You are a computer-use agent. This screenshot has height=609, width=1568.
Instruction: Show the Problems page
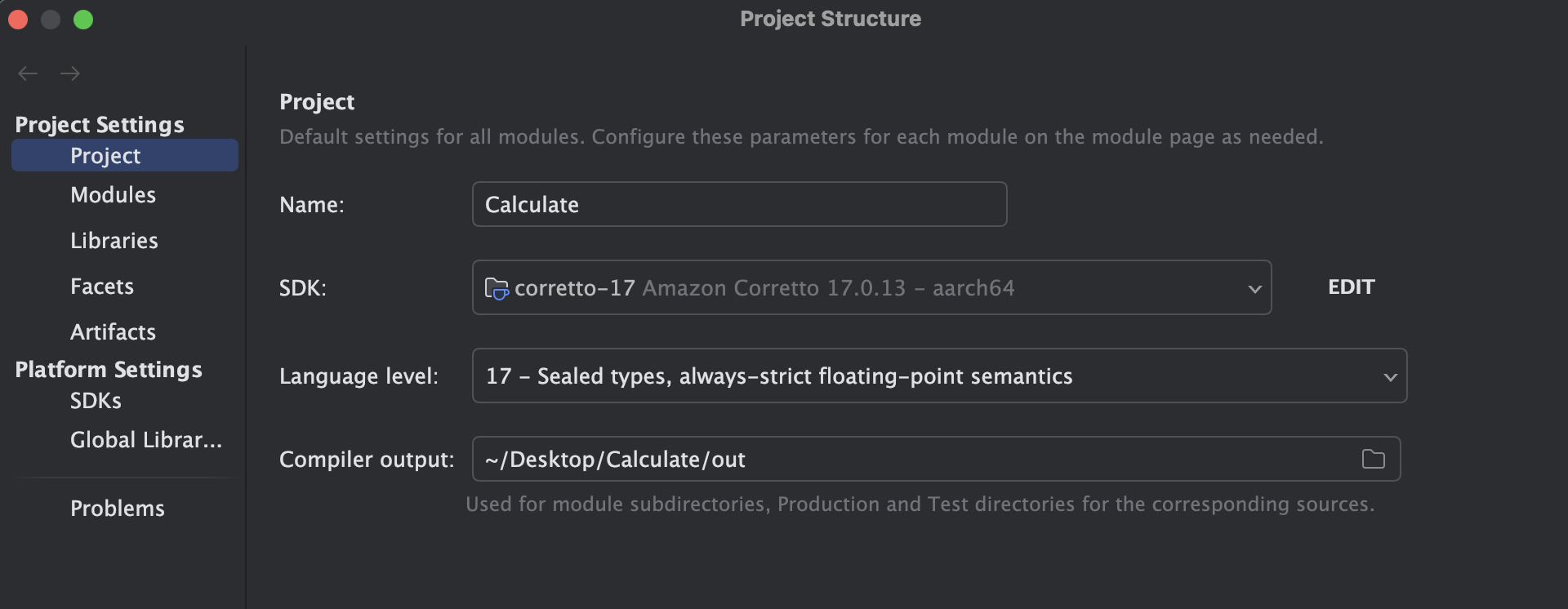click(118, 509)
